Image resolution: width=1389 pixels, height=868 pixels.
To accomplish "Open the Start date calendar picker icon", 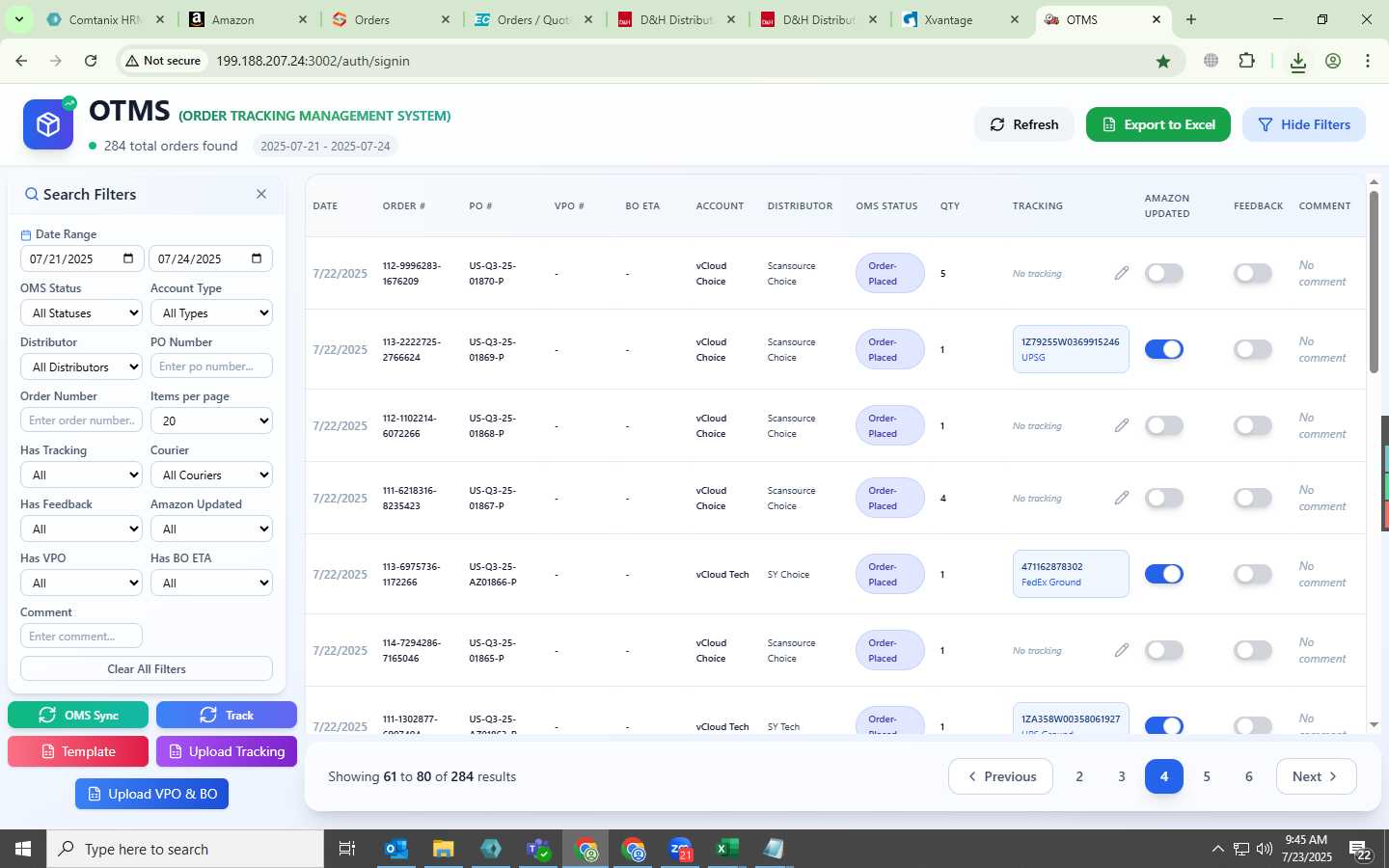I will (x=128, y=258).
